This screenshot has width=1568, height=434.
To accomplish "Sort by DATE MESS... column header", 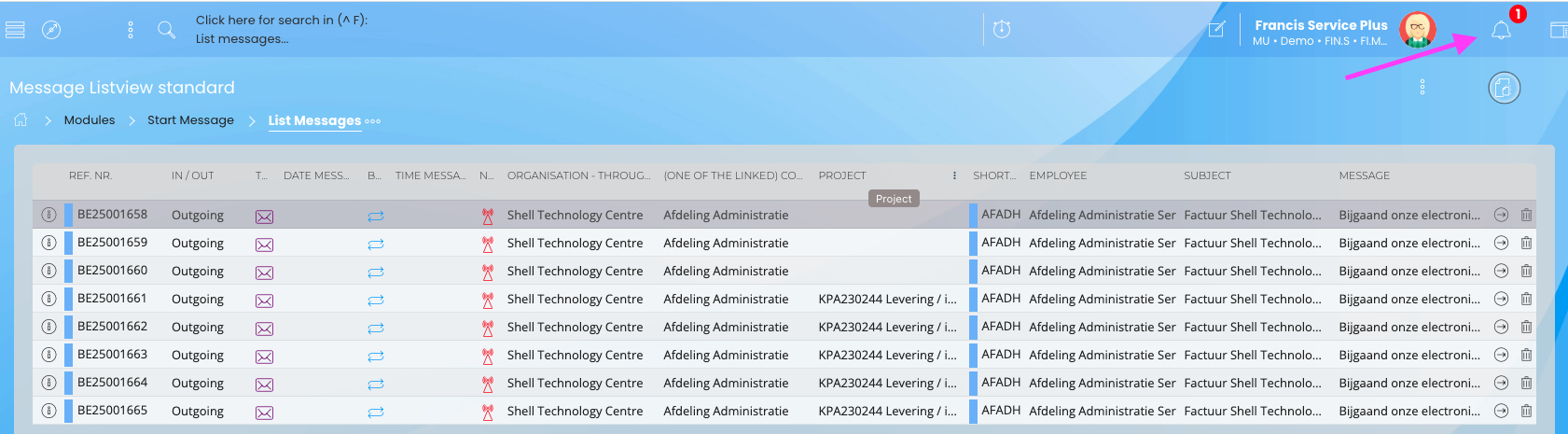I will (316, 175).
